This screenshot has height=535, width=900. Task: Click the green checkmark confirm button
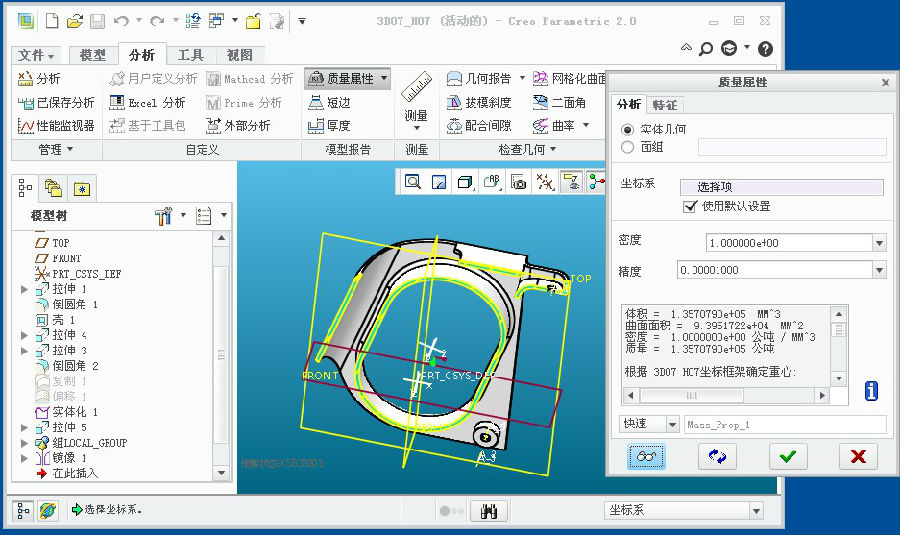click(788, 456)
